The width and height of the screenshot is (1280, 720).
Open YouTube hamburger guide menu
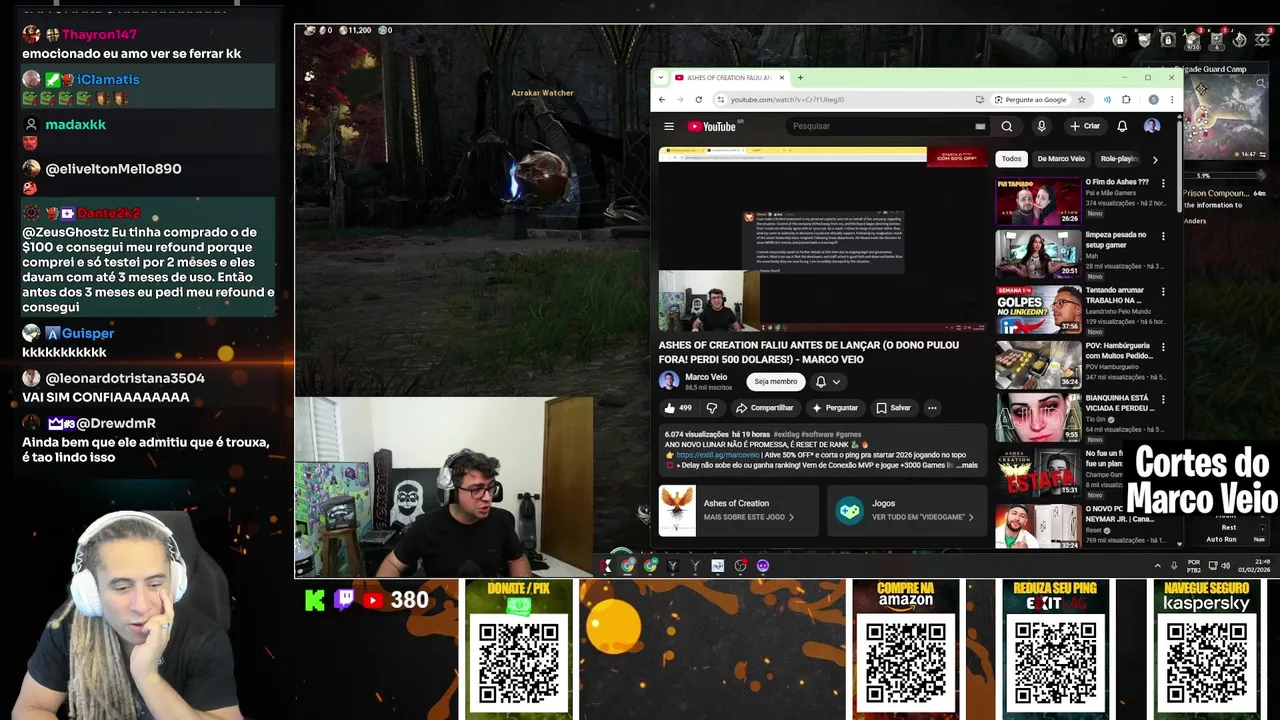[669, 126]
